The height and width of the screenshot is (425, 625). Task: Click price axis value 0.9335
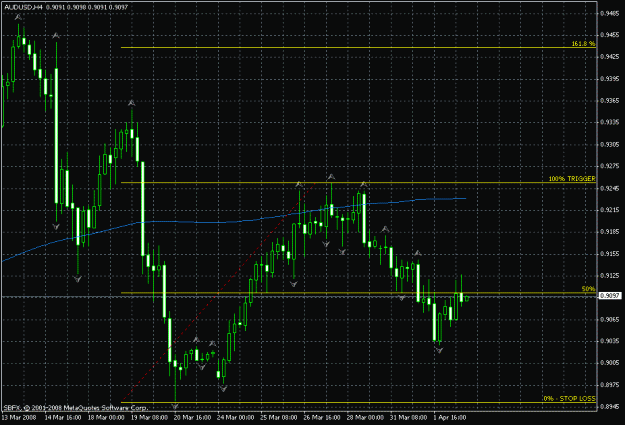610,122
